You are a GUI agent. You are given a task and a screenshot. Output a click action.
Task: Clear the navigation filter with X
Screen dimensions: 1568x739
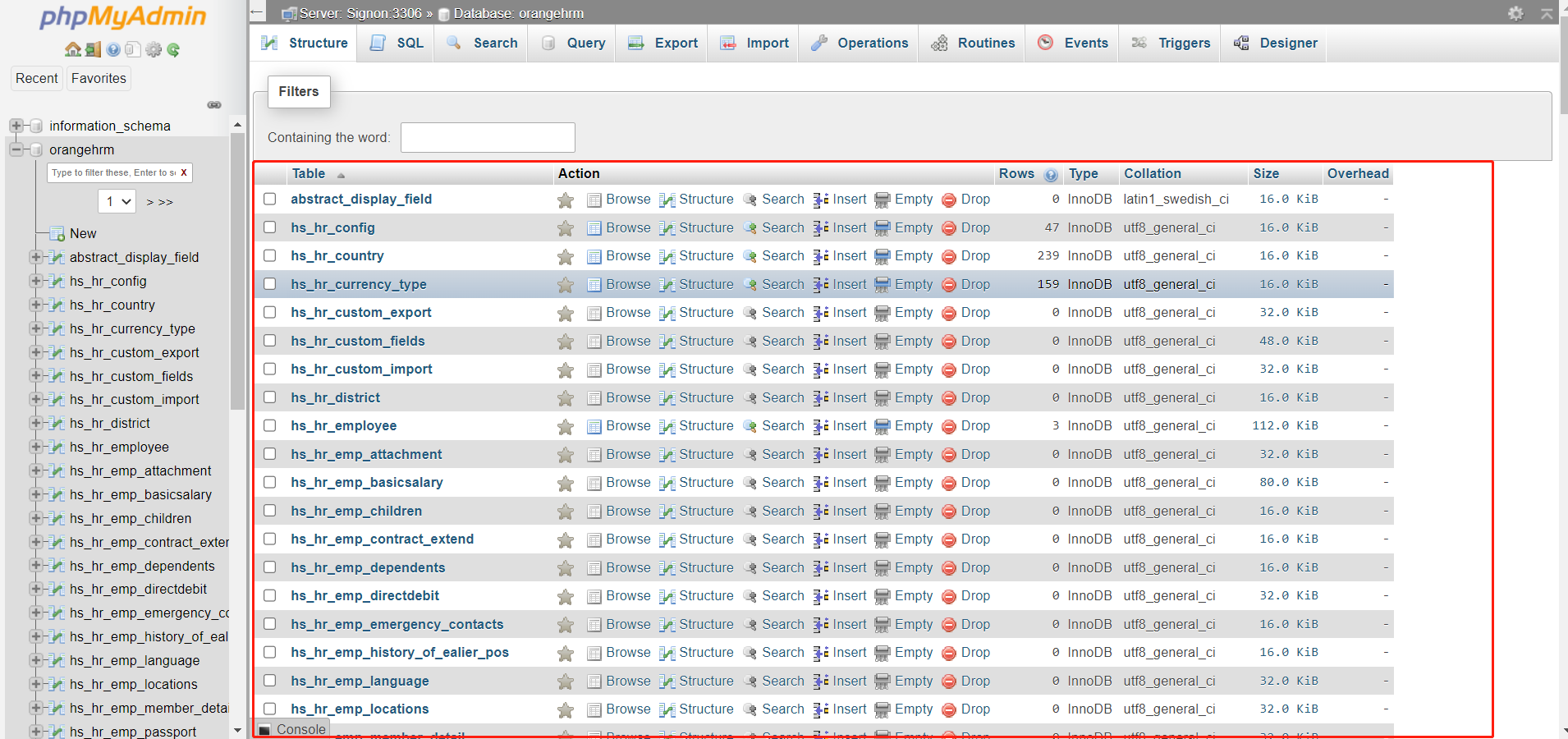[184, 172]
